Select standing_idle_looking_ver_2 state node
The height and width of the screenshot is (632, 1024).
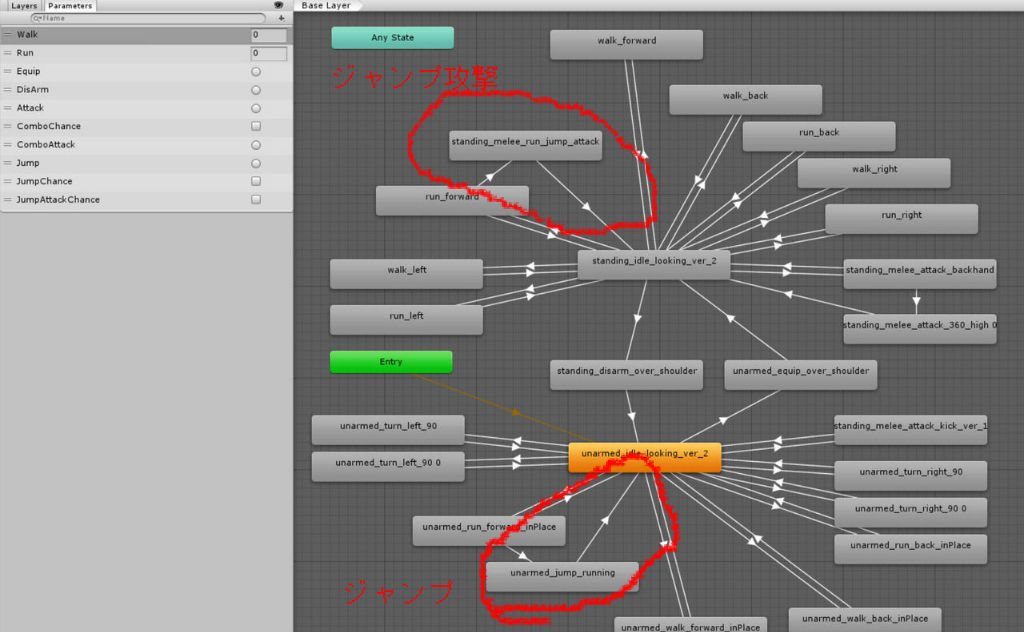[654, 264]
